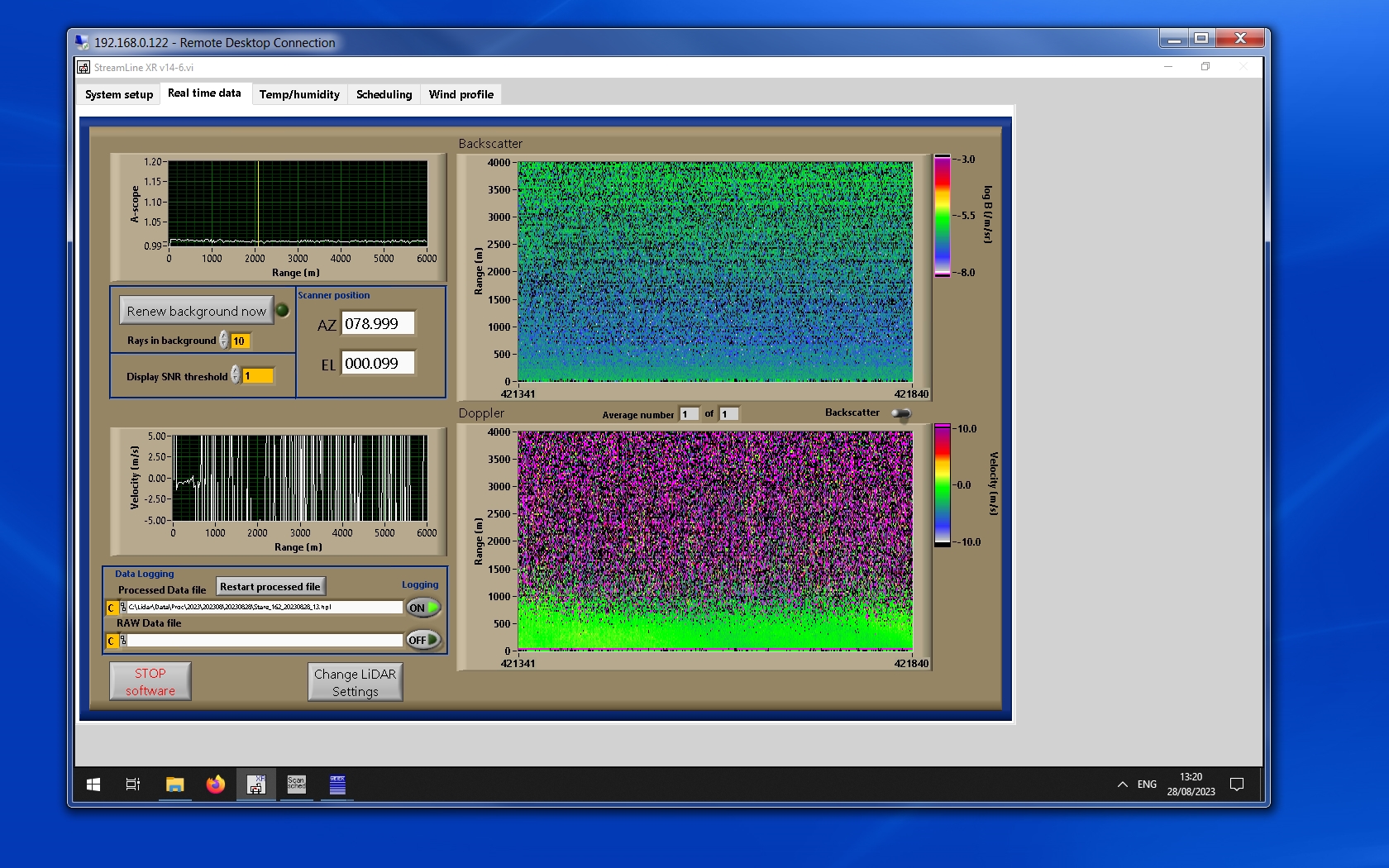Image resolution: width=1389 pixels, height=868 pixels.
Task: Open Task View on the taskbar
Action: [132, 785]
